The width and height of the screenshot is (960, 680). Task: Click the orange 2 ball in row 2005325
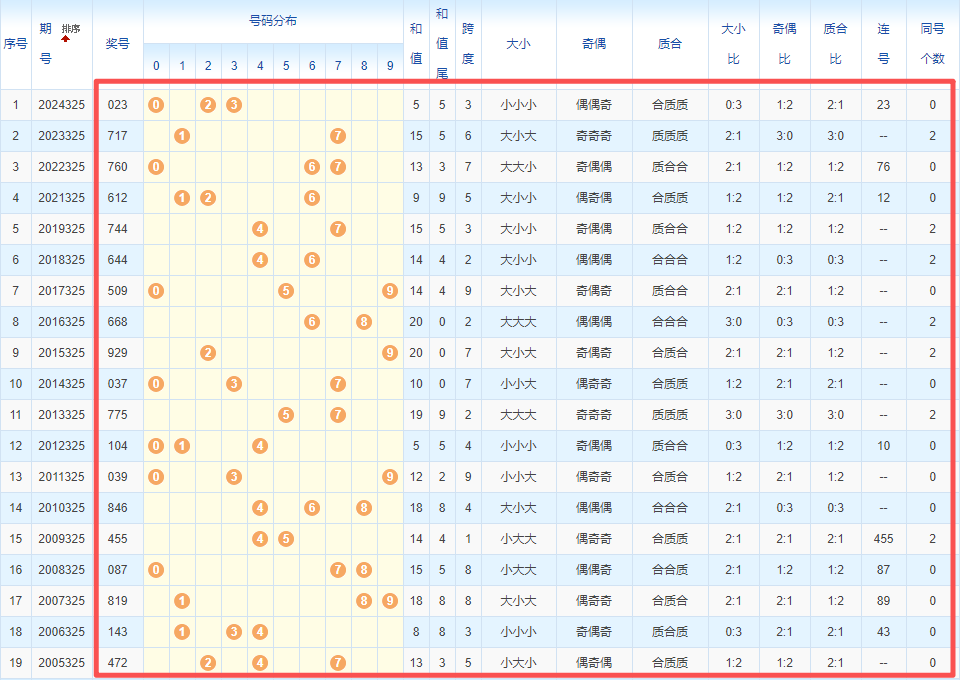tap(208, 663)
